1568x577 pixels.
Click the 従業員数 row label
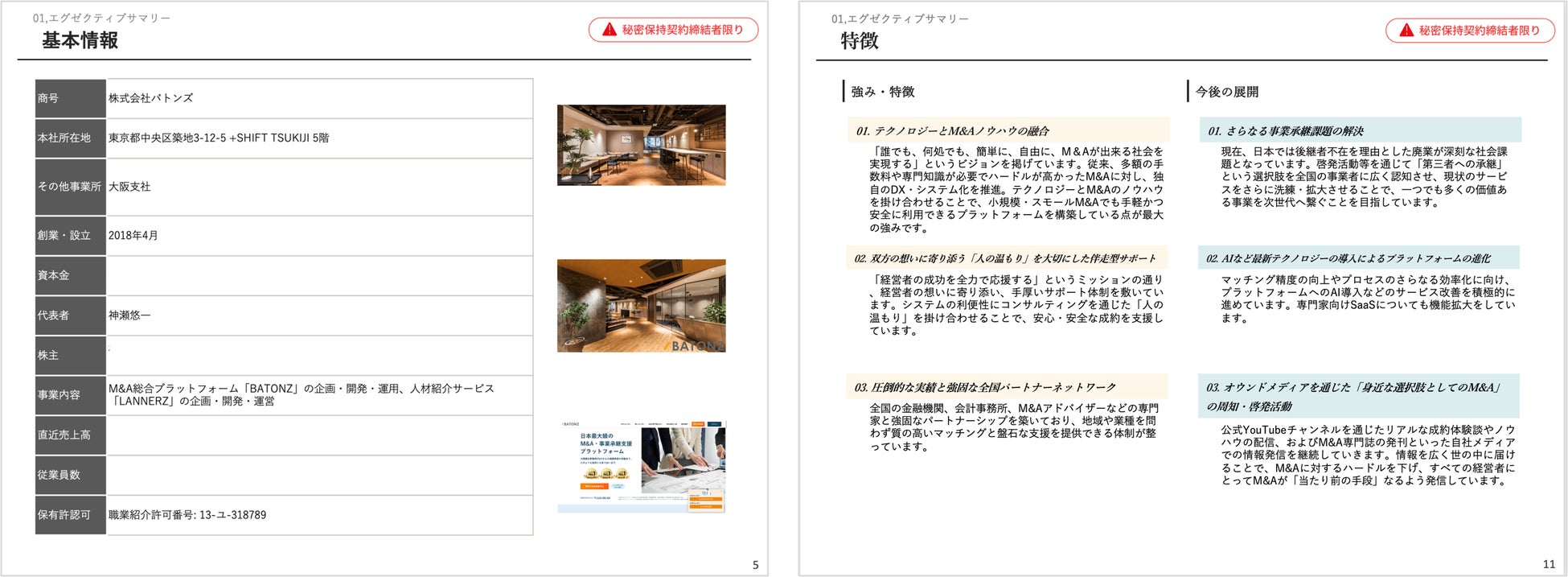71,475
